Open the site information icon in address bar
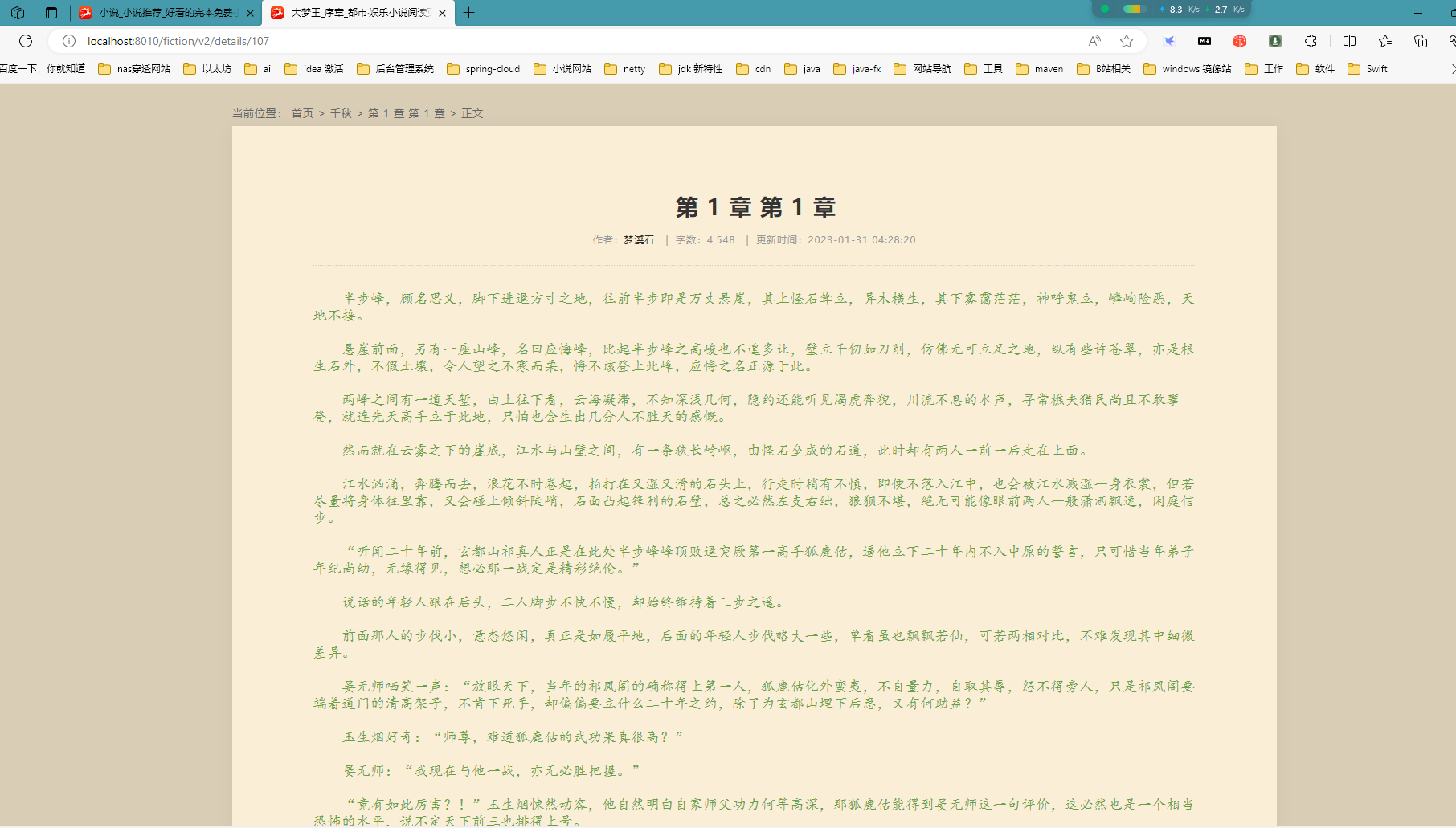 tap(69, 41)
